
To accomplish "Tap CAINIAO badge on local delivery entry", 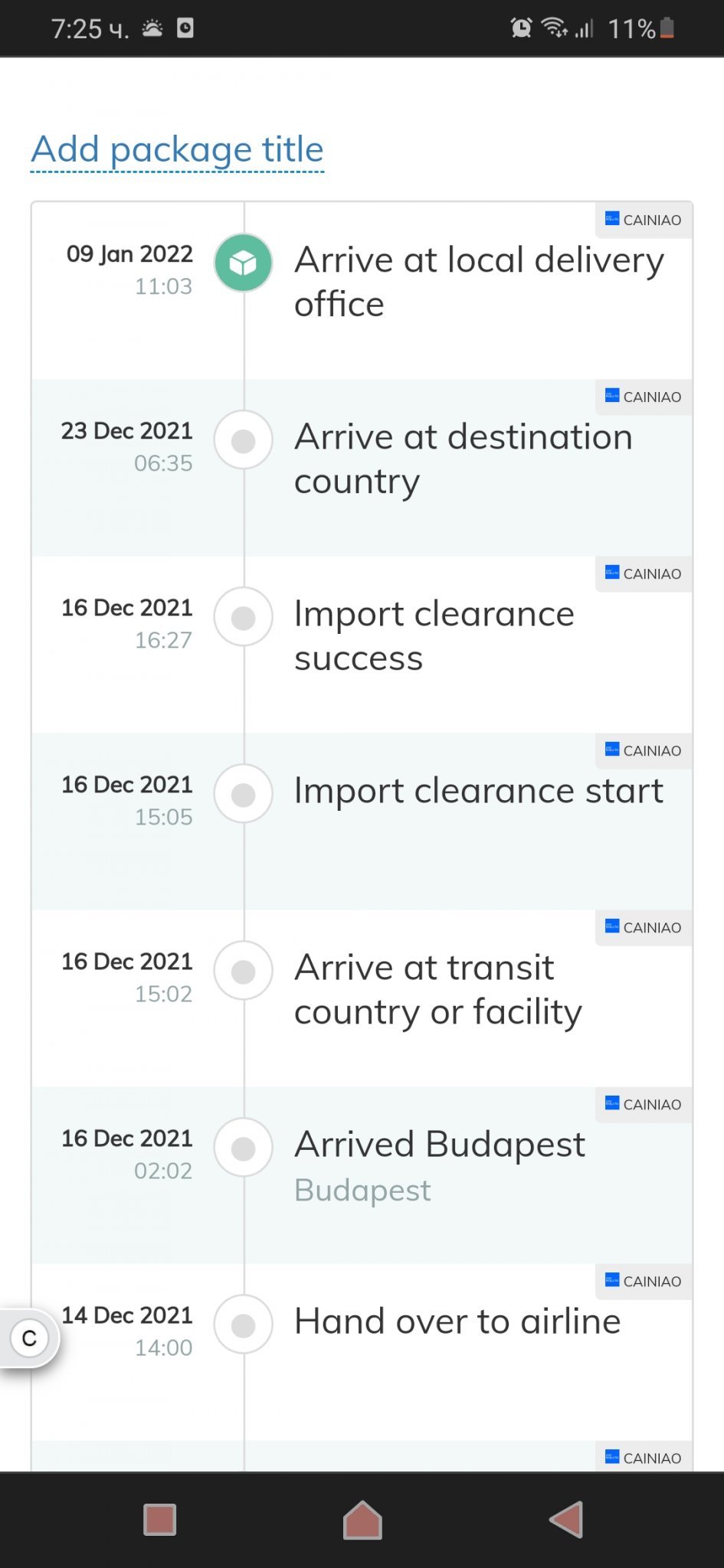I will tap(644, 220).
